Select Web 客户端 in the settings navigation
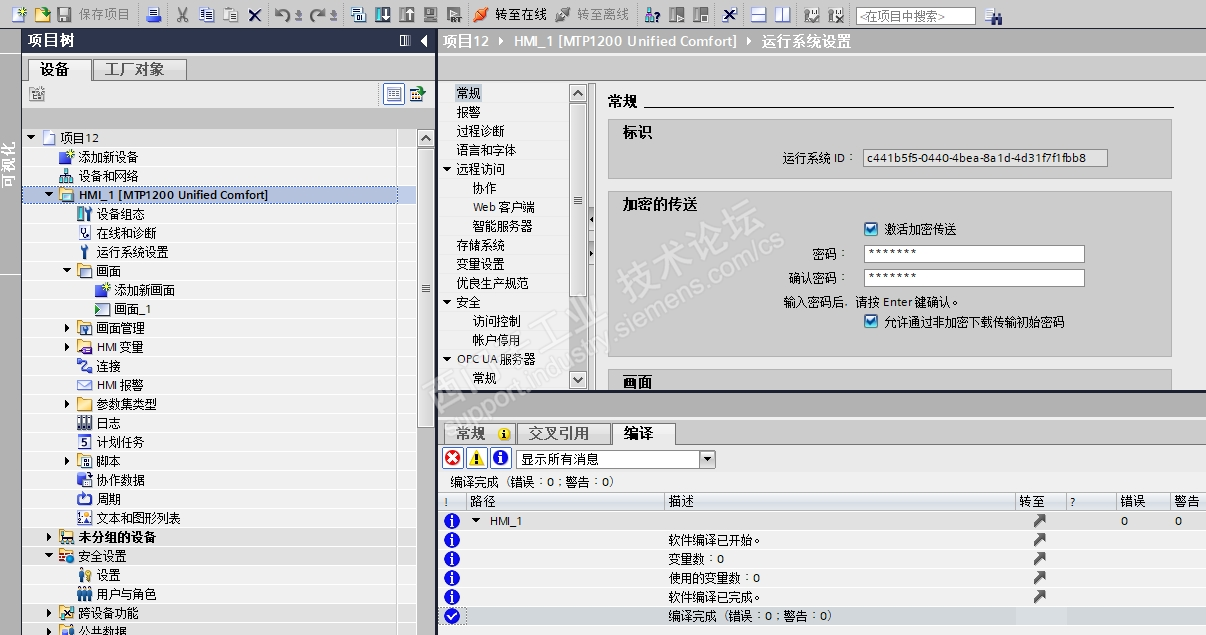Screen dimensions: 1206x635 click(x=503, y=207)
